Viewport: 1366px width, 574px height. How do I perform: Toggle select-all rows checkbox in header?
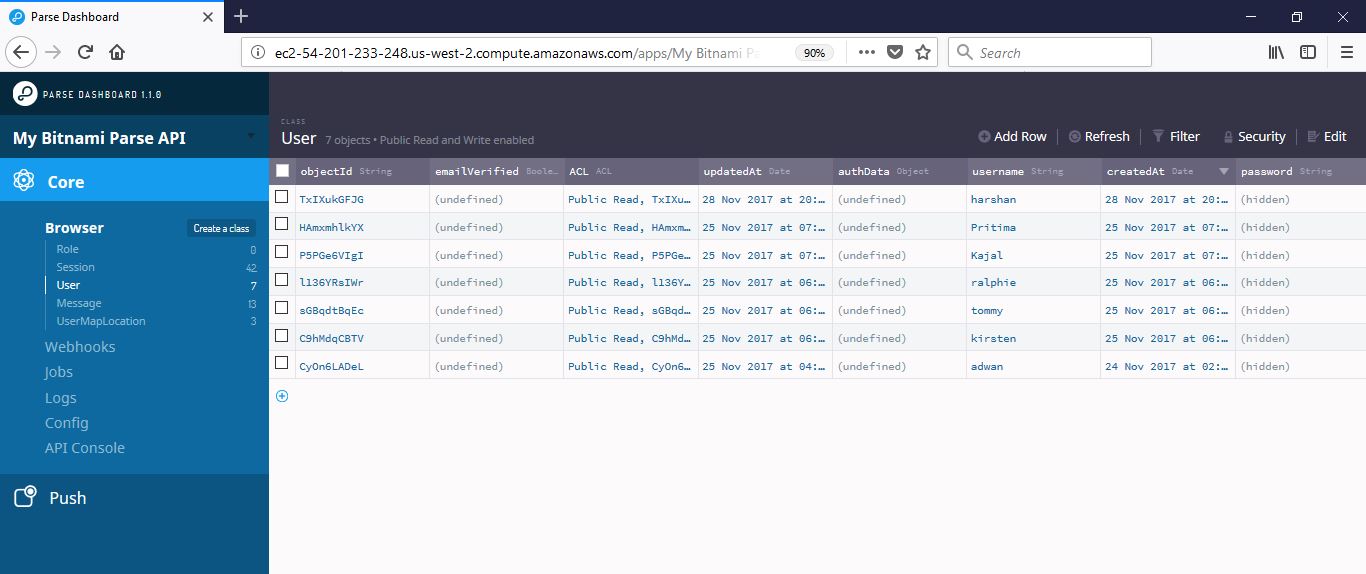282,171
